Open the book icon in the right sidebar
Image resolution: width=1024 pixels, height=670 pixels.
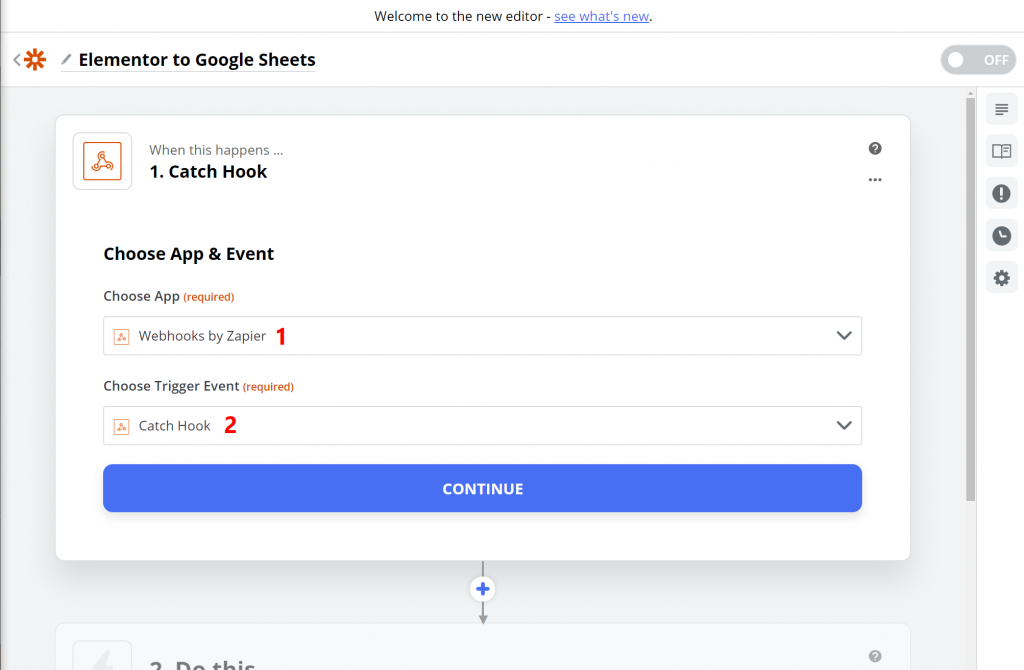[1001, 151]
